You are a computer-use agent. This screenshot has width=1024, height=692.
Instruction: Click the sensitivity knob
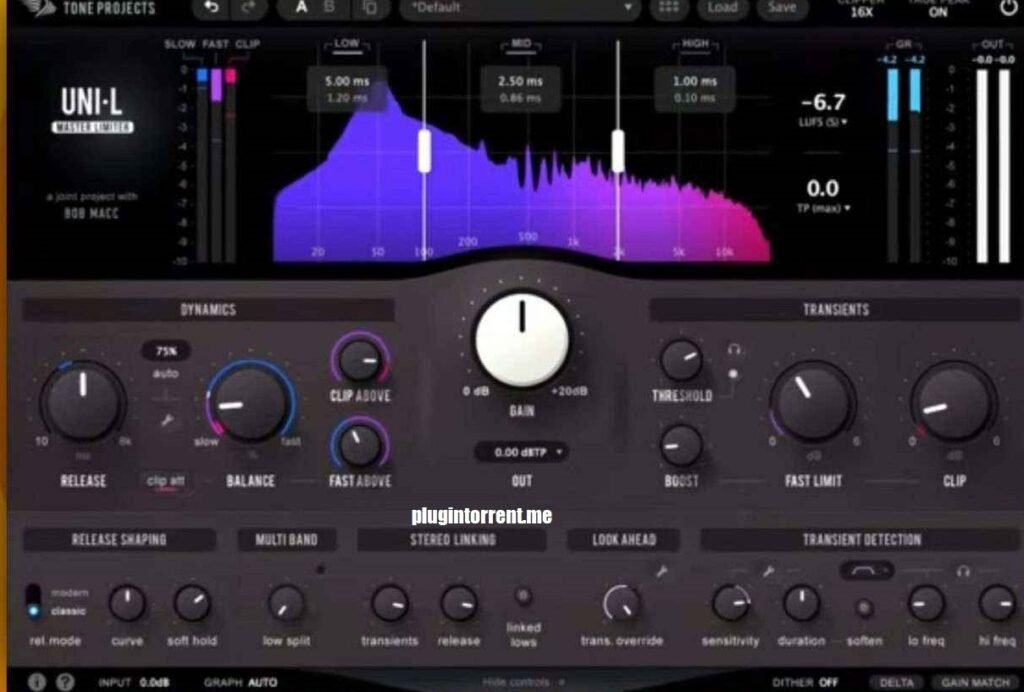[x=731, y=603]
